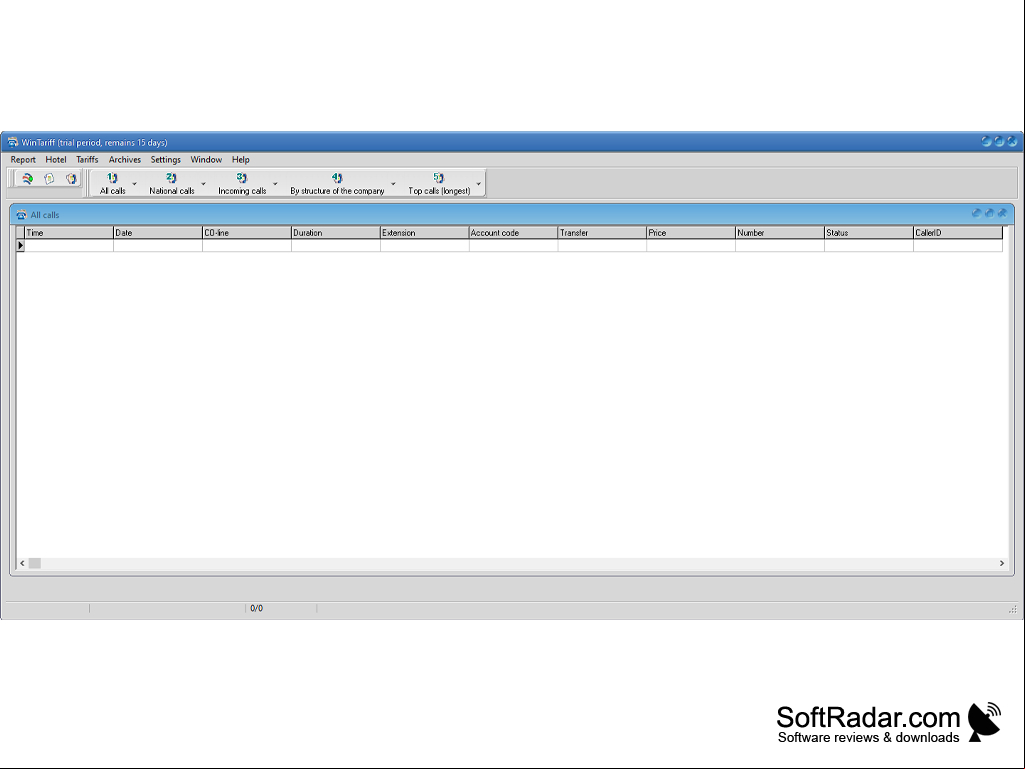Click the single document toolbar icon
The width and height of the screenshot is (1025, 769).
[49, 179]
